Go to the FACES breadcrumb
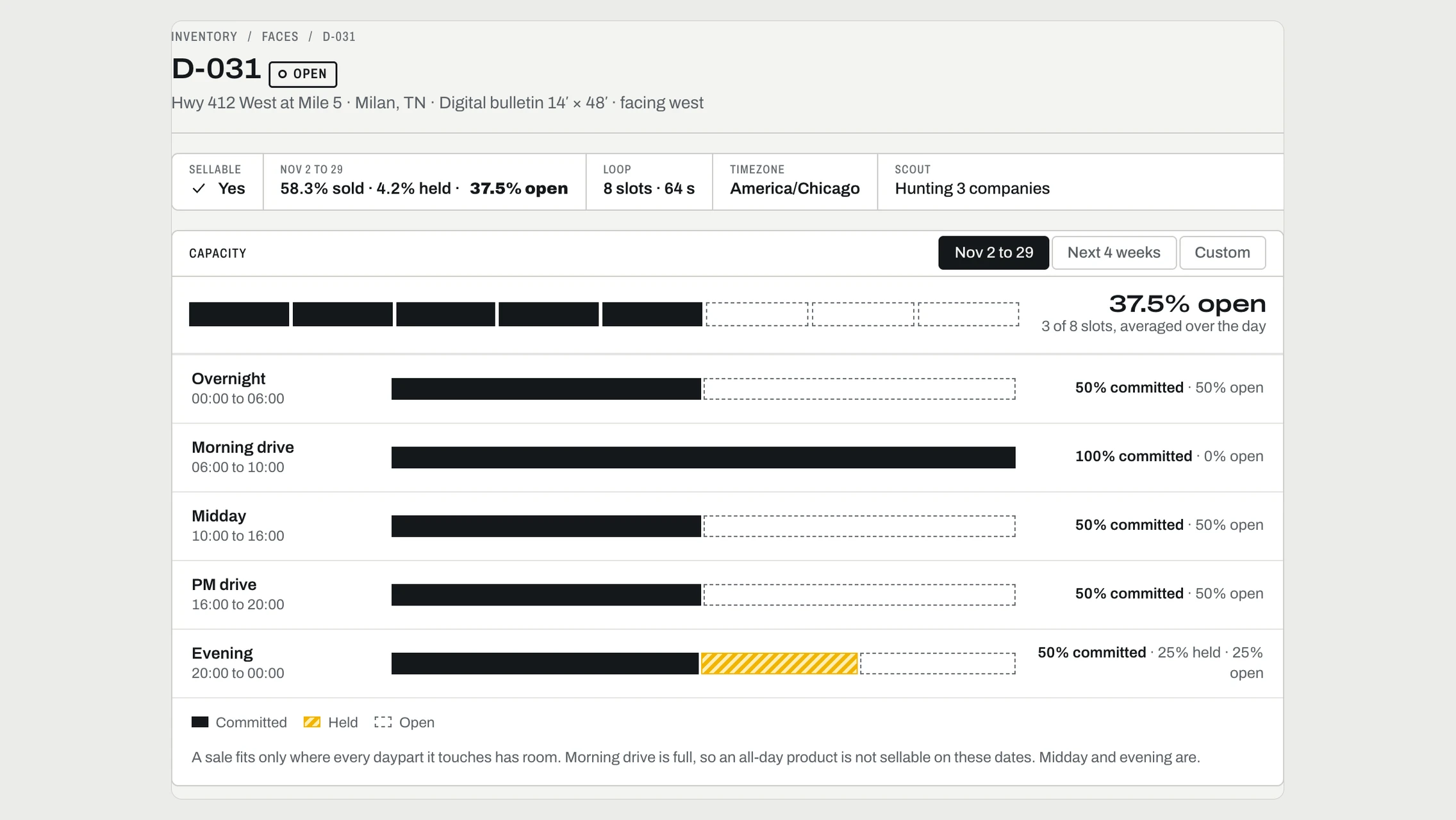Image resolution: width=1456 pixels, height=820 pixels. click(x=280, y=37)
